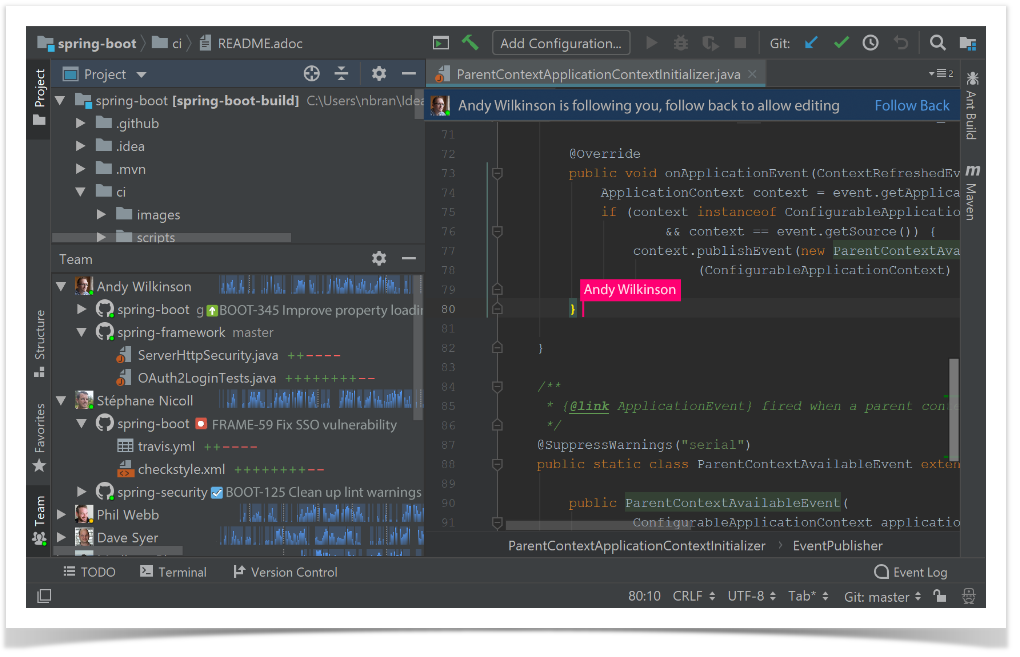Screen dimensions: 1020x657
Task: Click the tool windows quick access icon at bottom-left
Action: (44, 595)
